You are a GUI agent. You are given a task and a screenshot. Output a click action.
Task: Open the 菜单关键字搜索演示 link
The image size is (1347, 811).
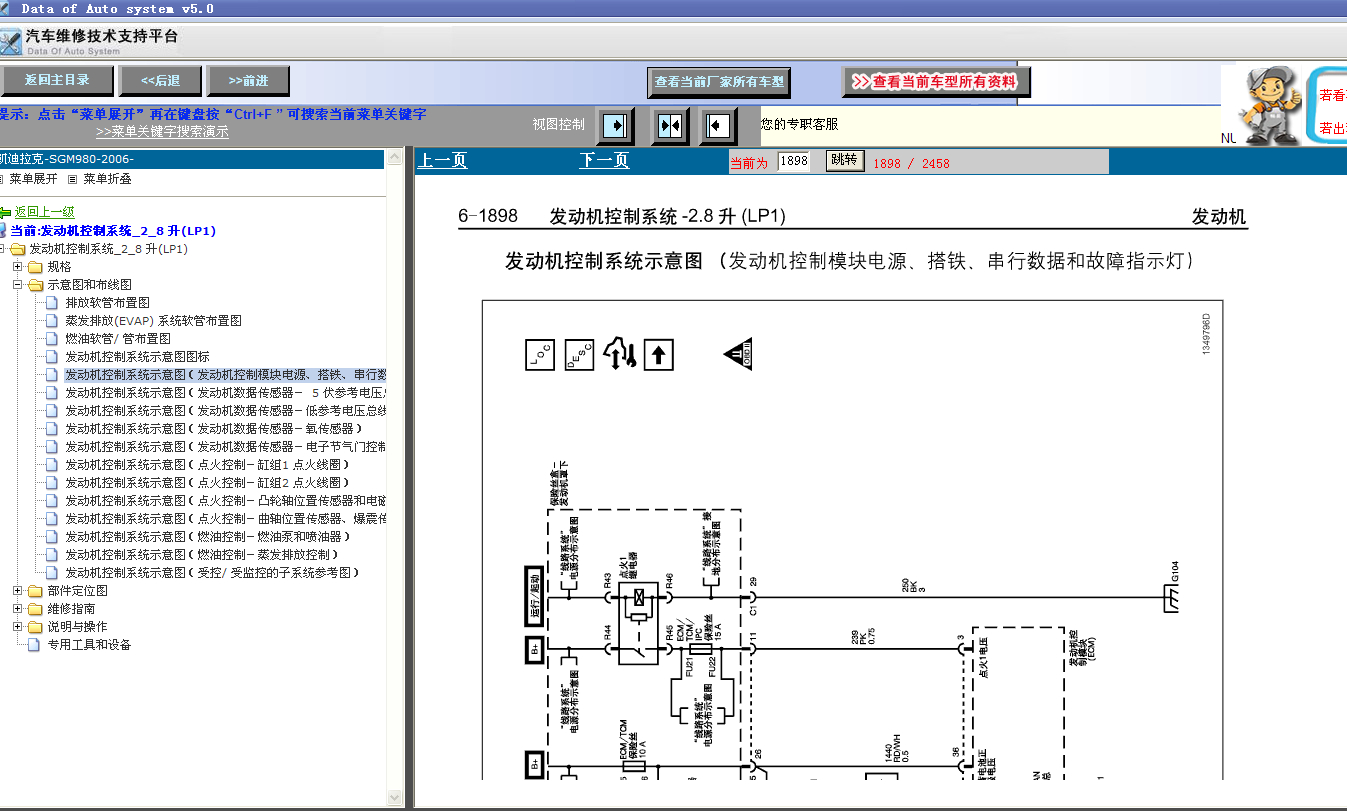162,131
